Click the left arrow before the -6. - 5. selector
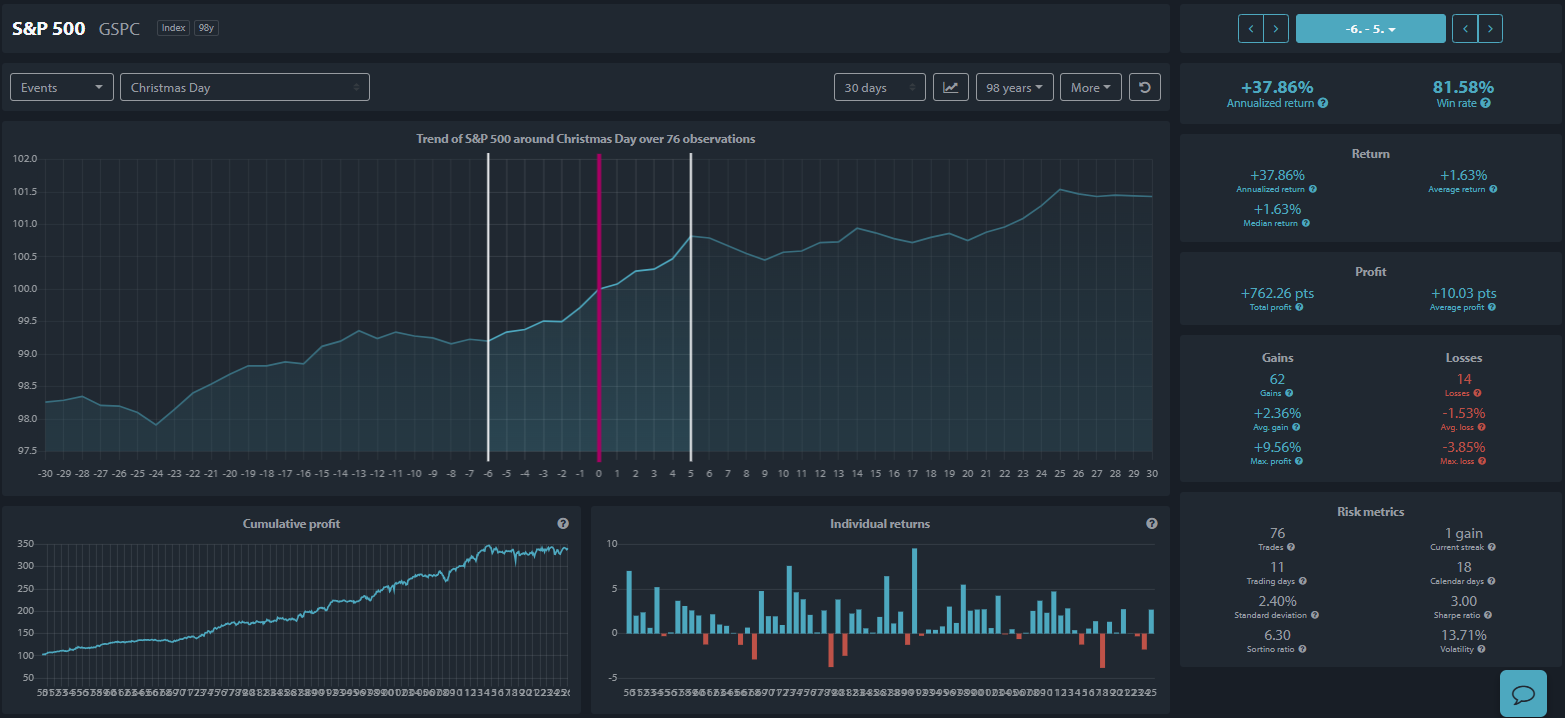 coord(1251,29)
